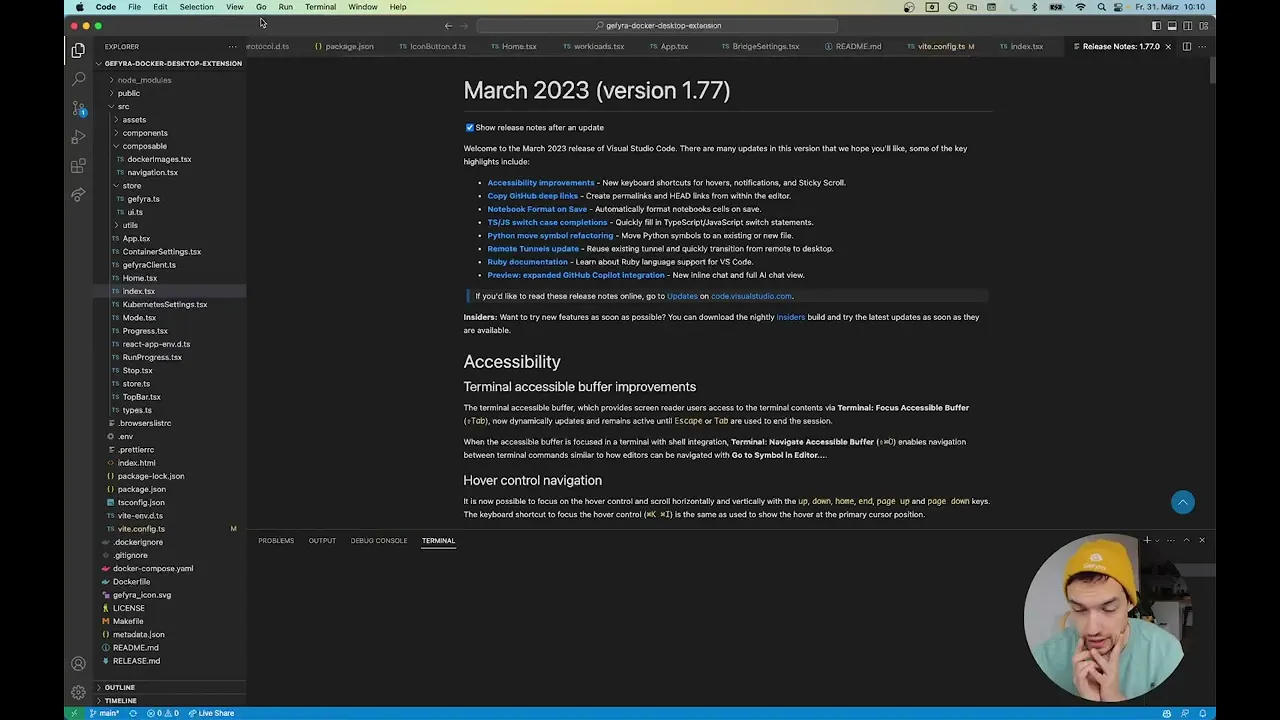
Task: Open the Remote Tunnels update link
Action: coord(533,249)
